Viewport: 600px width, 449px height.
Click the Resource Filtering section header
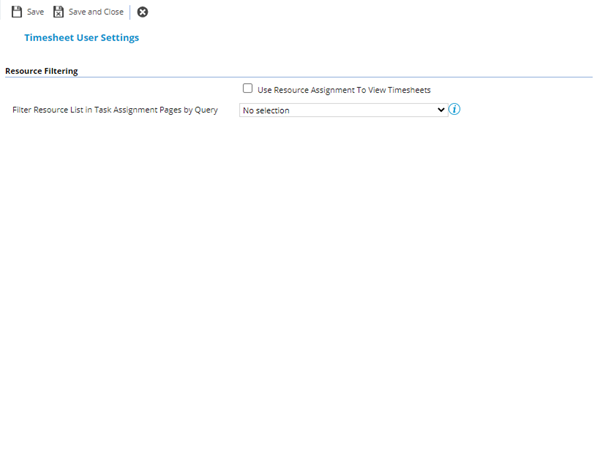tap(42, 72)
